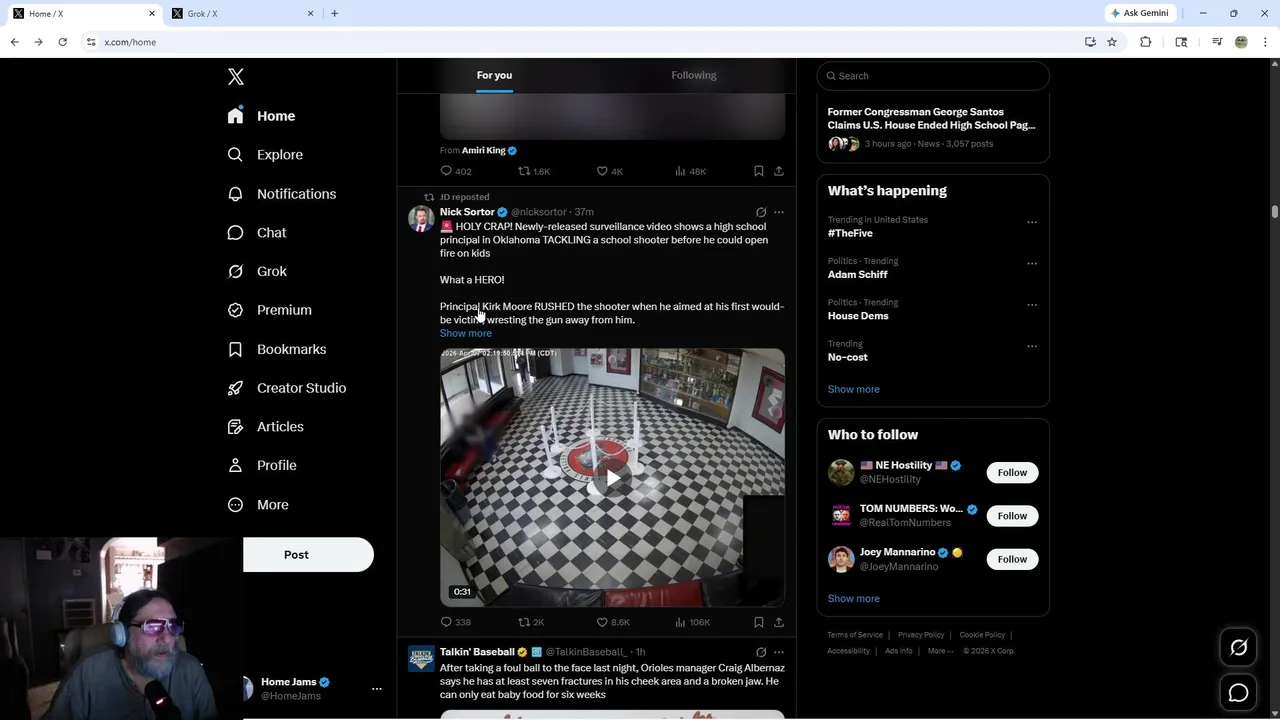The image size is (1280, 720).
Task: Open Home in the sidebar
Action: (x=261, y=116)
